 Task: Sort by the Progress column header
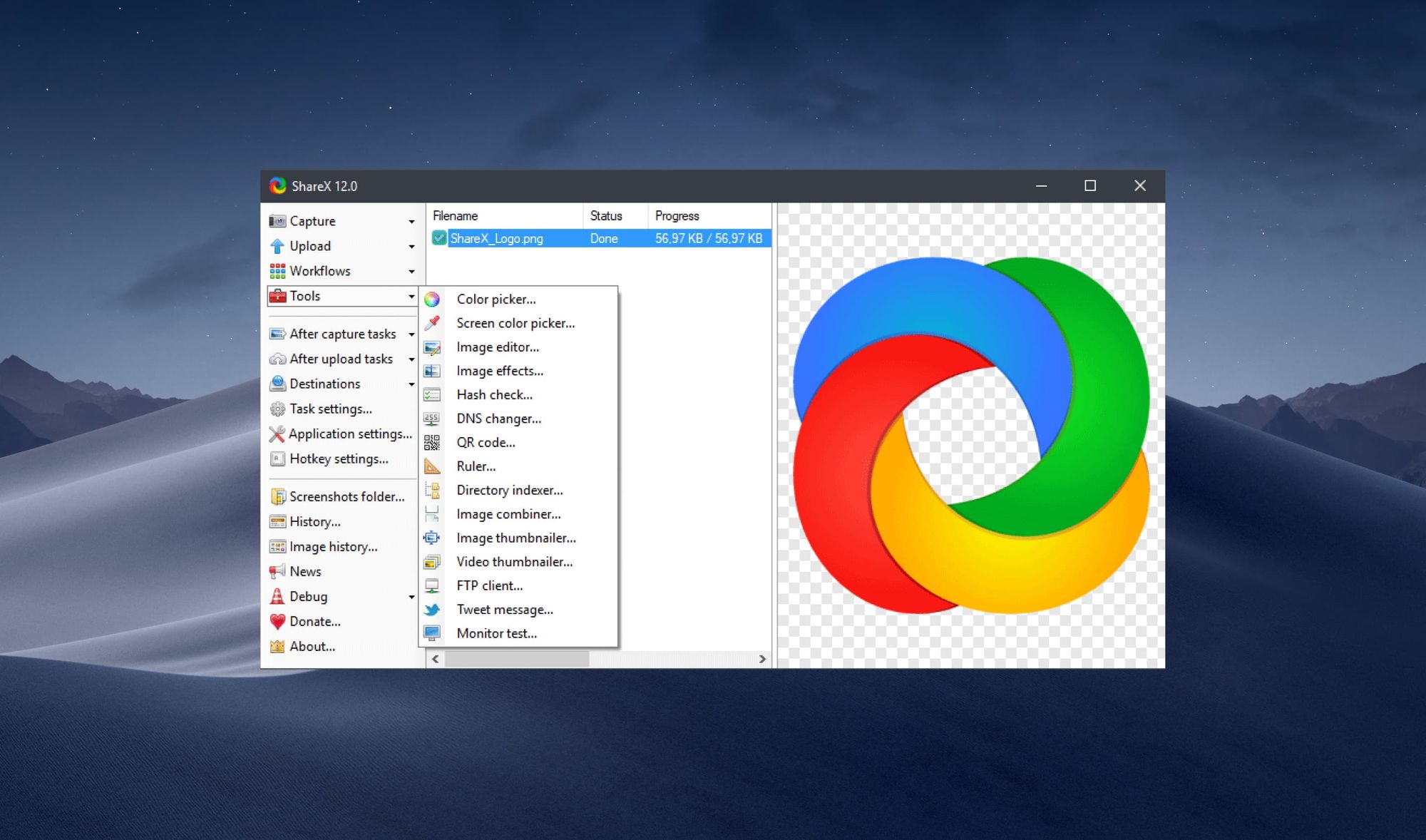pos(709,215)
